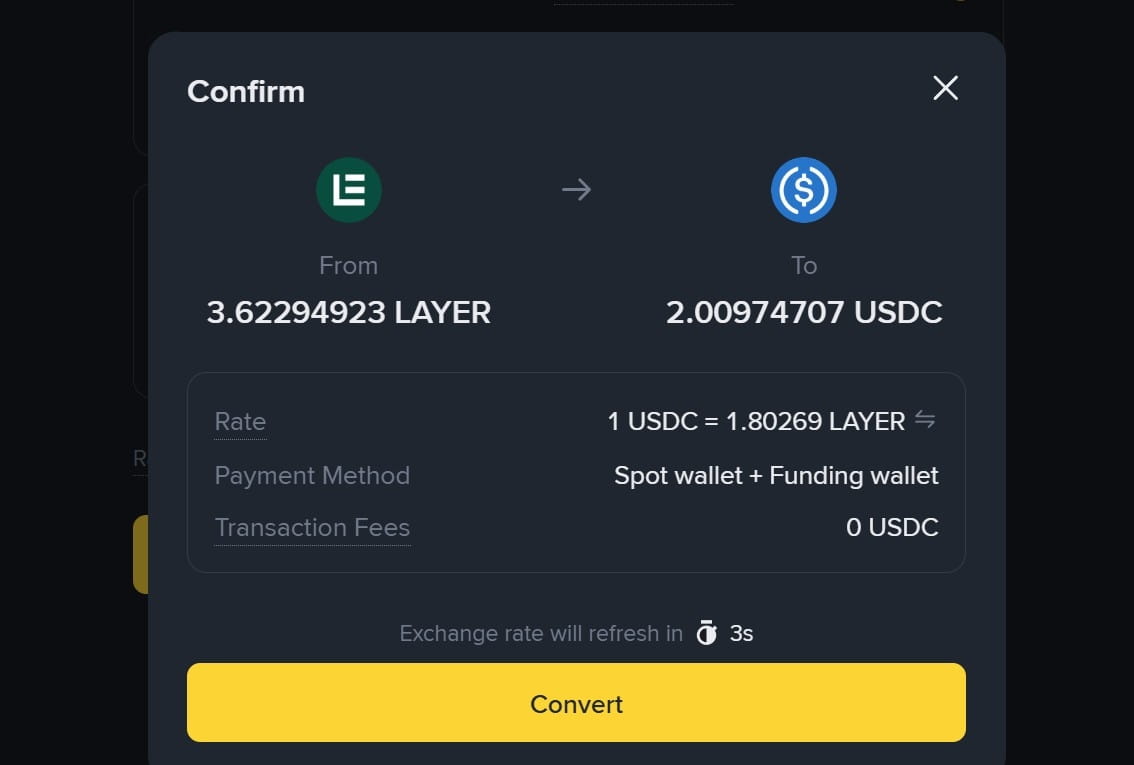Screen dimensions: 1134x765
Task: Click the underlined Transaction Fees label
Action: [312, 528]
